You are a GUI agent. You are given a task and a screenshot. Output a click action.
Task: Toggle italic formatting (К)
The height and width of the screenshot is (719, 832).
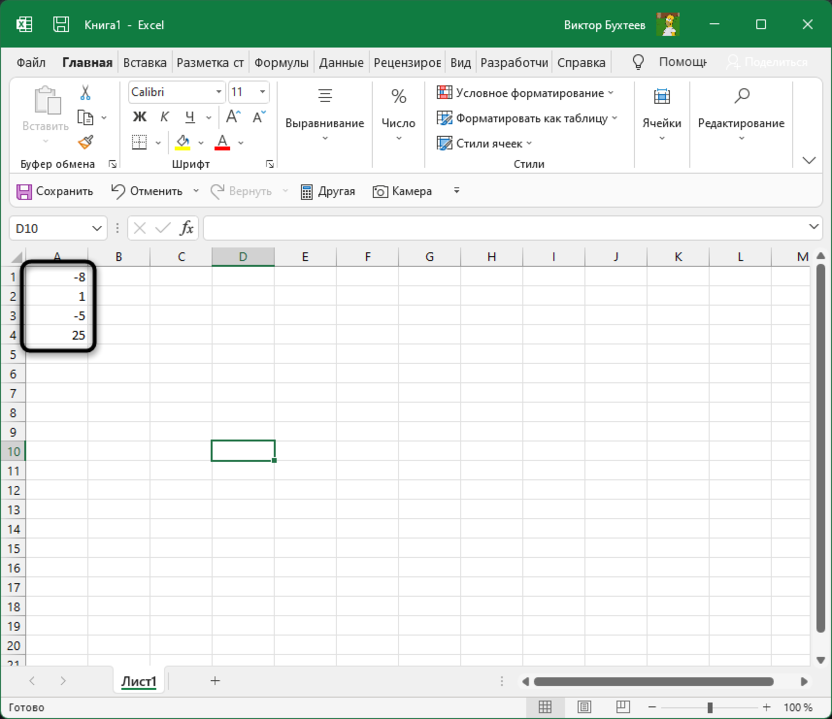(x=165, y=117)
